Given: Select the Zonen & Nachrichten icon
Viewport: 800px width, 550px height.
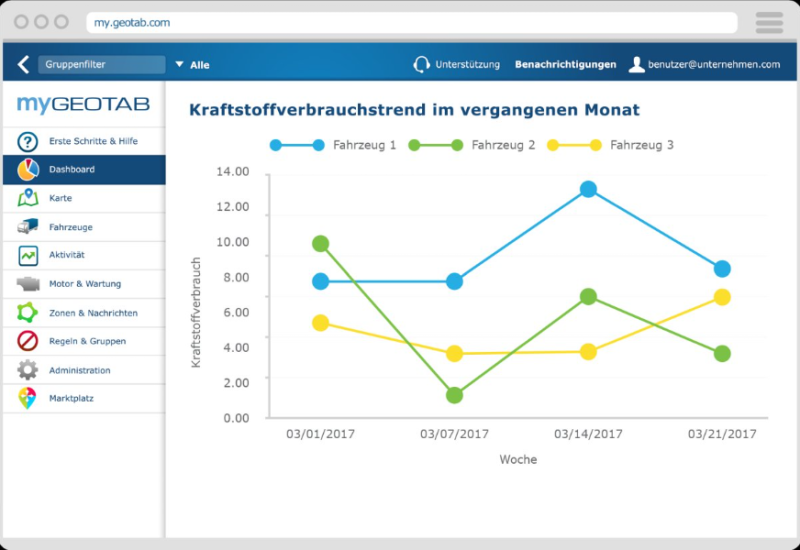Looking at the screenshot, I should (28, 313).
